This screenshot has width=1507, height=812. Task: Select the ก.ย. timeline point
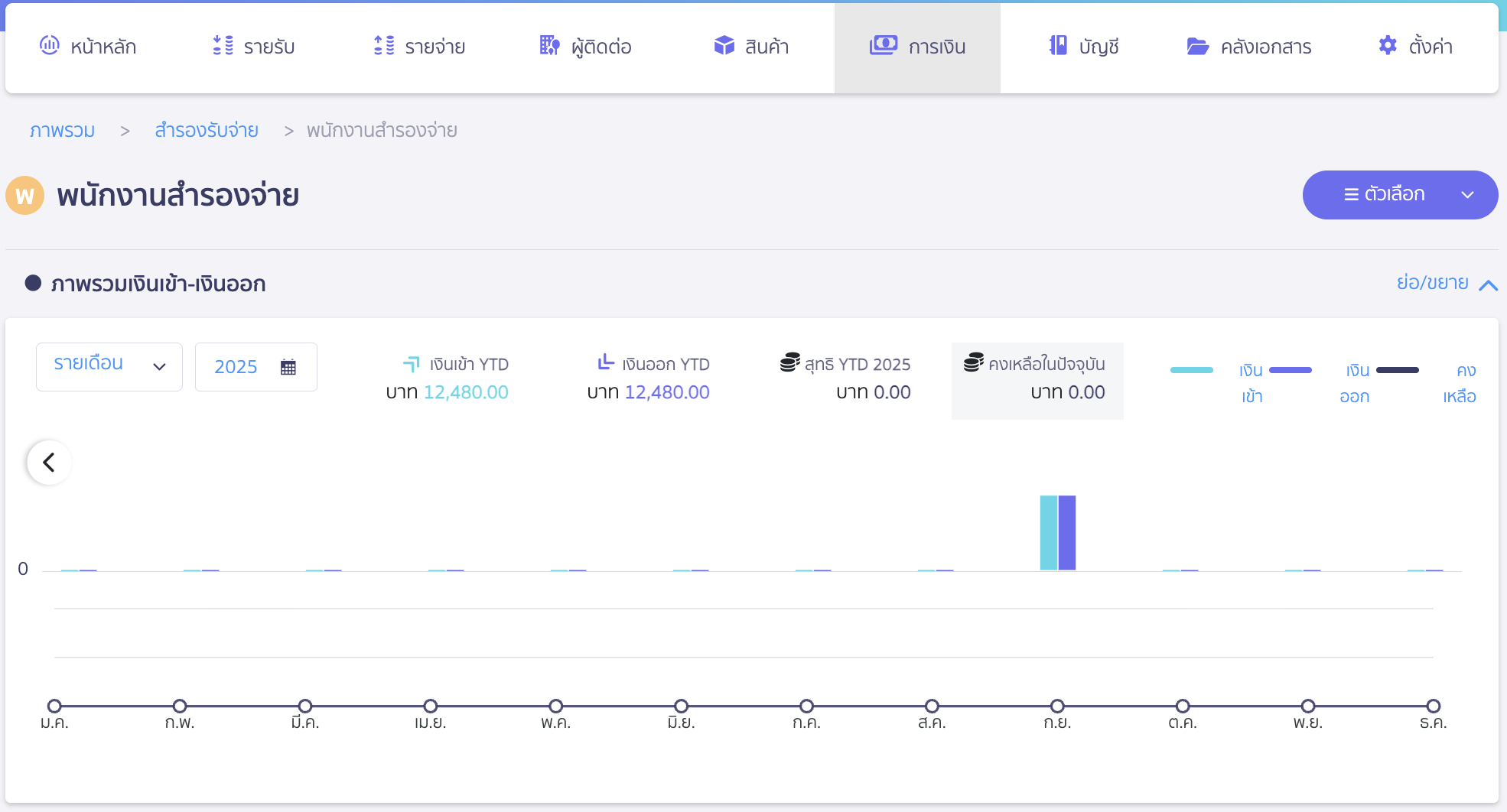pos(1057,706)
